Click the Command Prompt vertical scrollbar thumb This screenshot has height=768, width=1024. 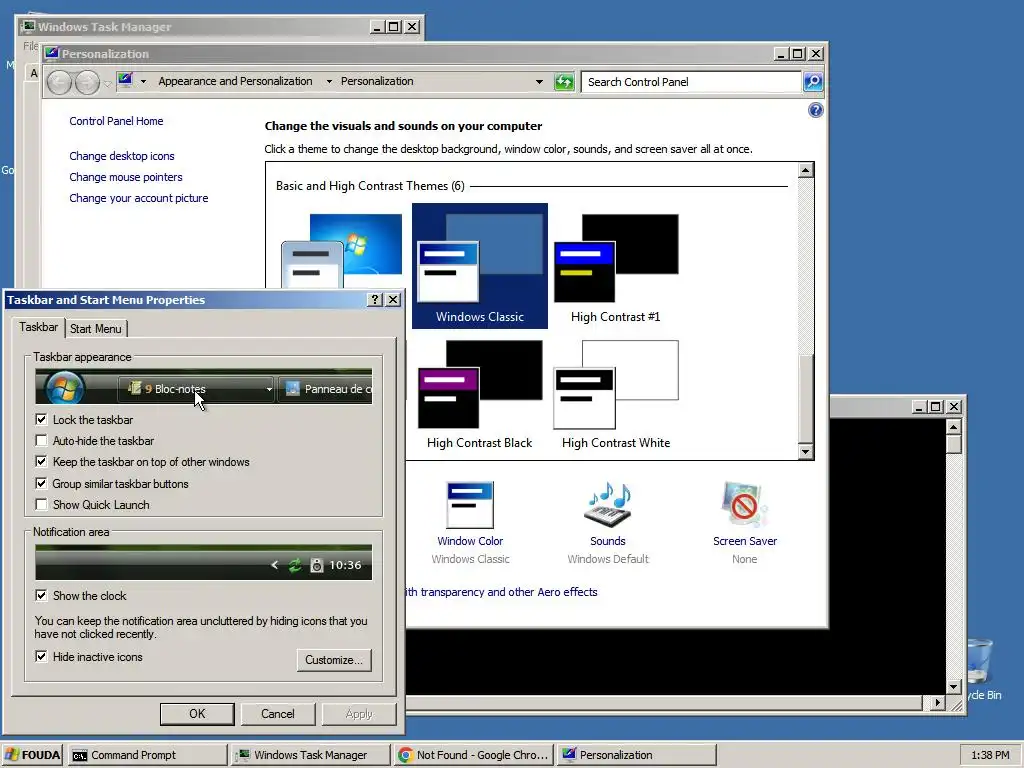[953, 444]
